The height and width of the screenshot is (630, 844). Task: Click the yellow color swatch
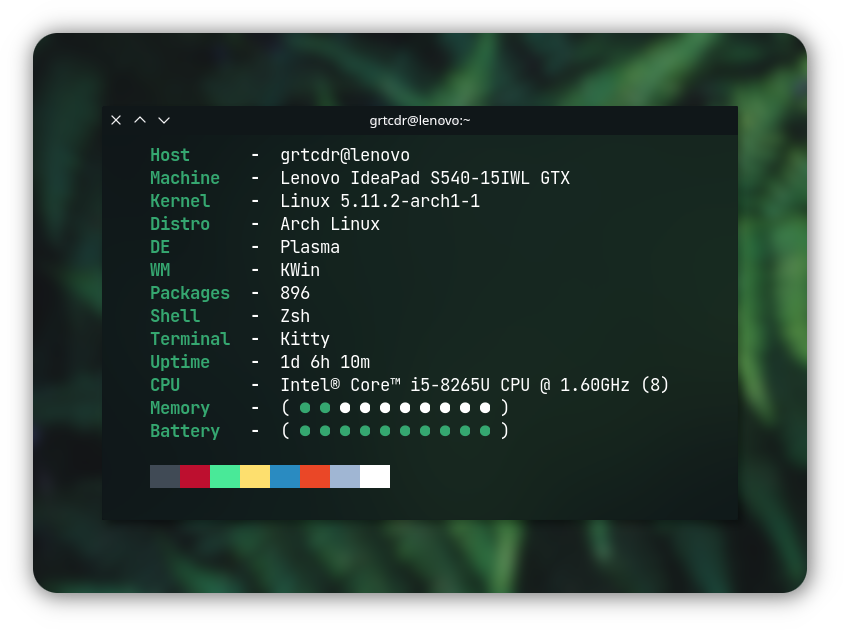[x=255, y=477]
